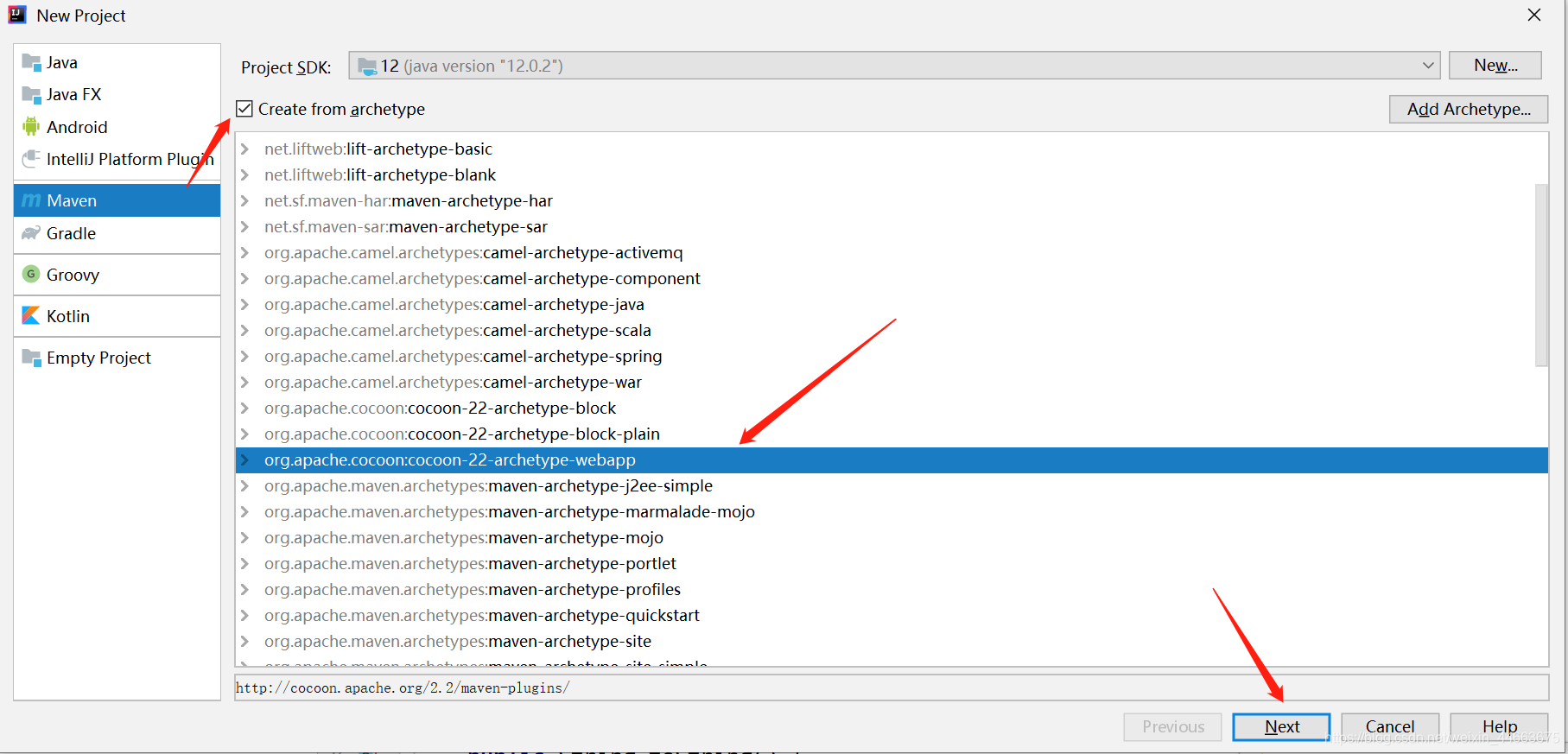Click the IntelliJ Platform Plugin icon
The image size is (1568, 754).
[31, 159]
